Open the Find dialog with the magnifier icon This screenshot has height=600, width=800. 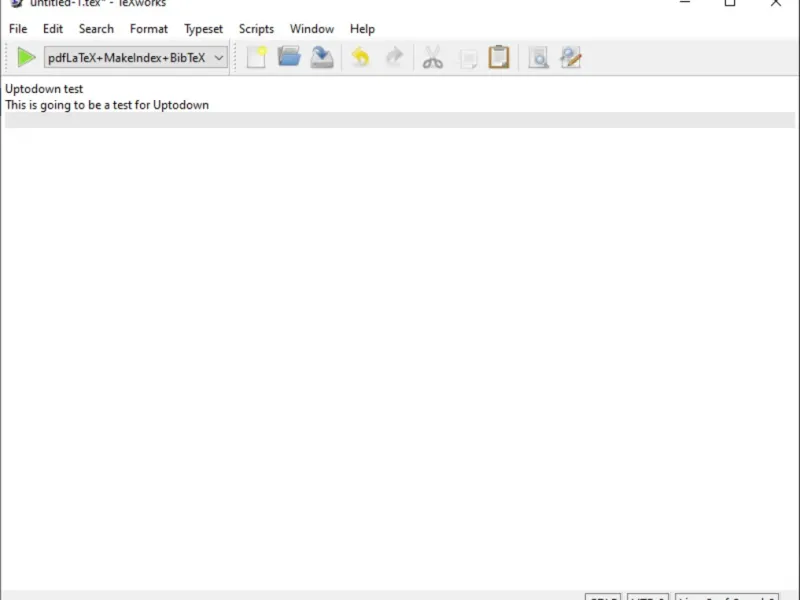pyautogui.click(x=538, y=58)
